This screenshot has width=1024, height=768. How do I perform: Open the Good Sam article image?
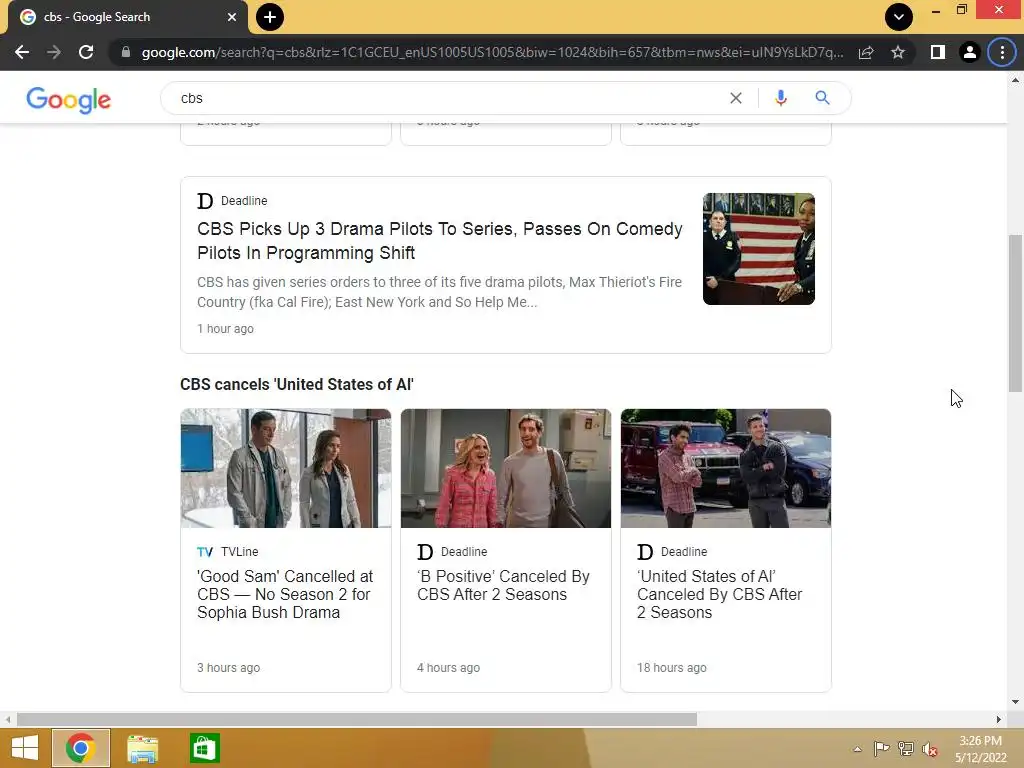[286, 468]
